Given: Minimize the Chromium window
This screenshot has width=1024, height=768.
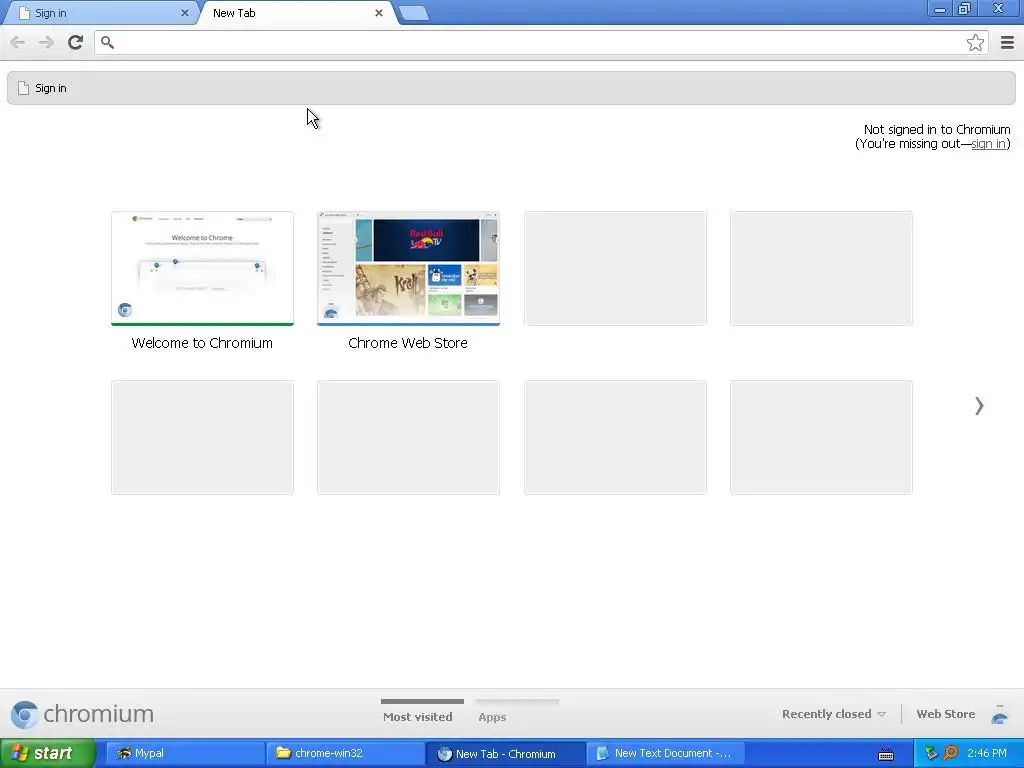Looking at the screenshot, I should pos(939,9).
